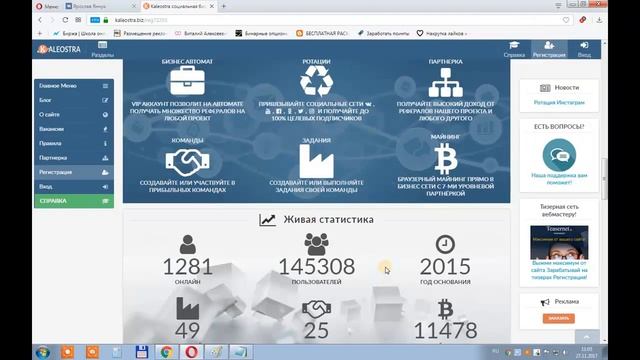This screenshot has width=640, height=360.
Task: Switch to the Kaleostra browser tab
Action: point(178,6)
